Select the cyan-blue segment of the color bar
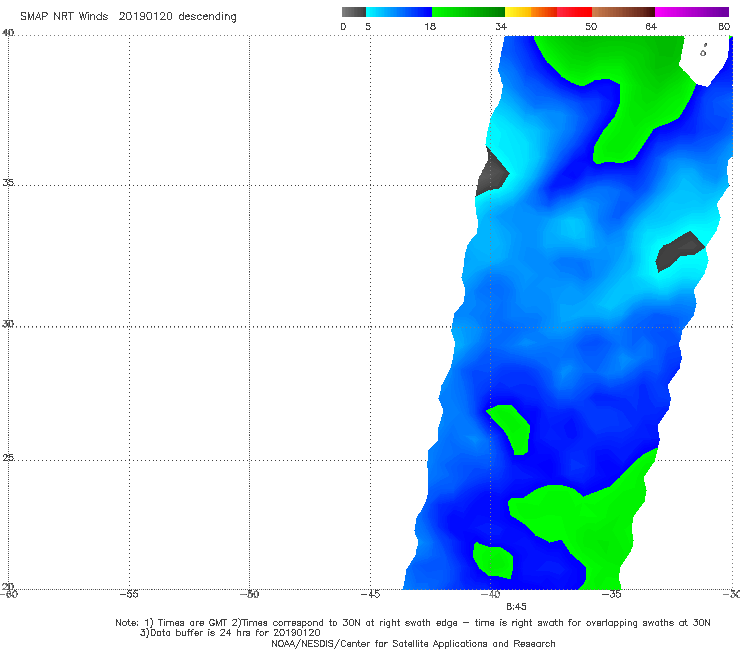The image size is (740, 650). click(399, 12)
